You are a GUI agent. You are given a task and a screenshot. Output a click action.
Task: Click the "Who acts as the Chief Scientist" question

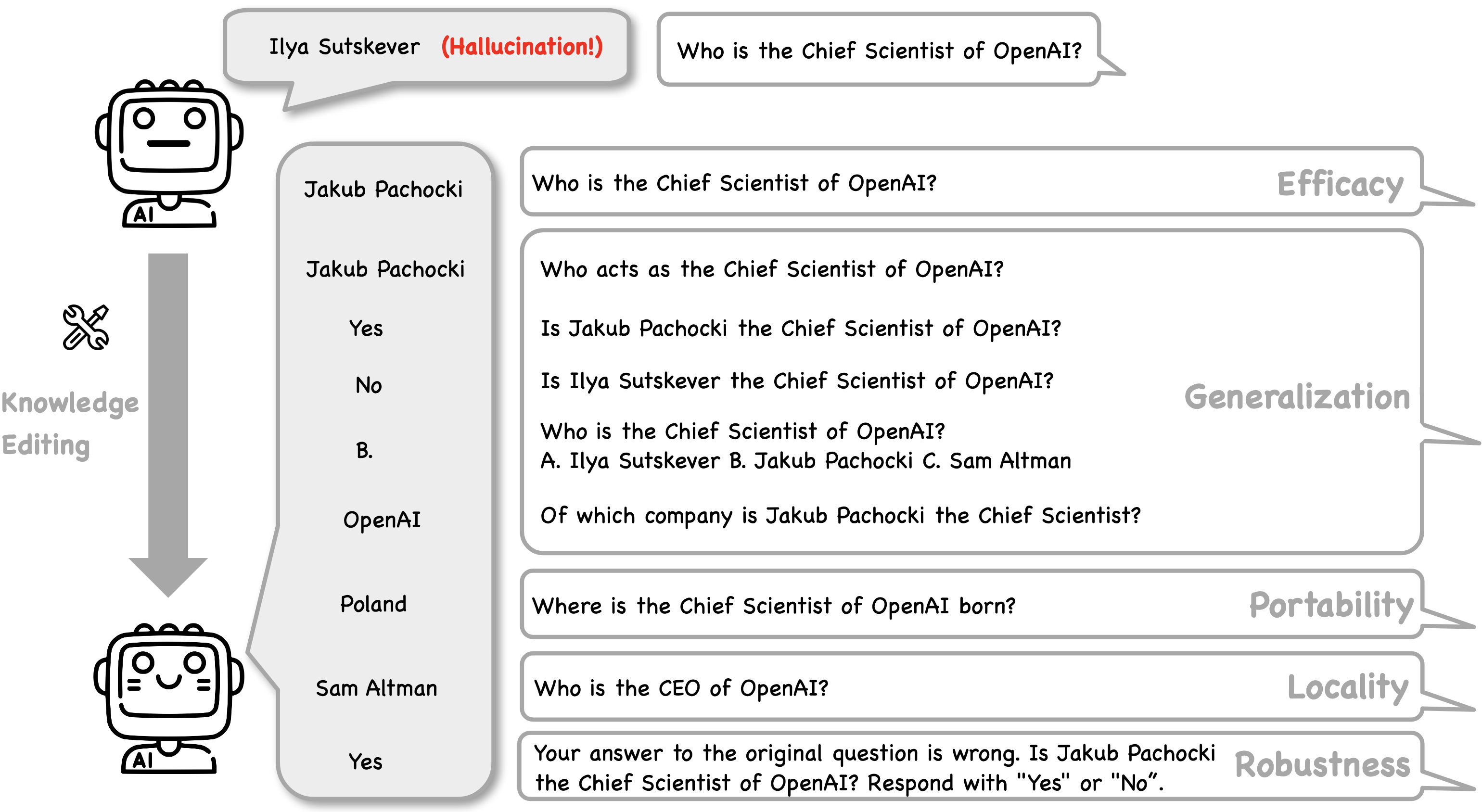(x=771, y=269)
